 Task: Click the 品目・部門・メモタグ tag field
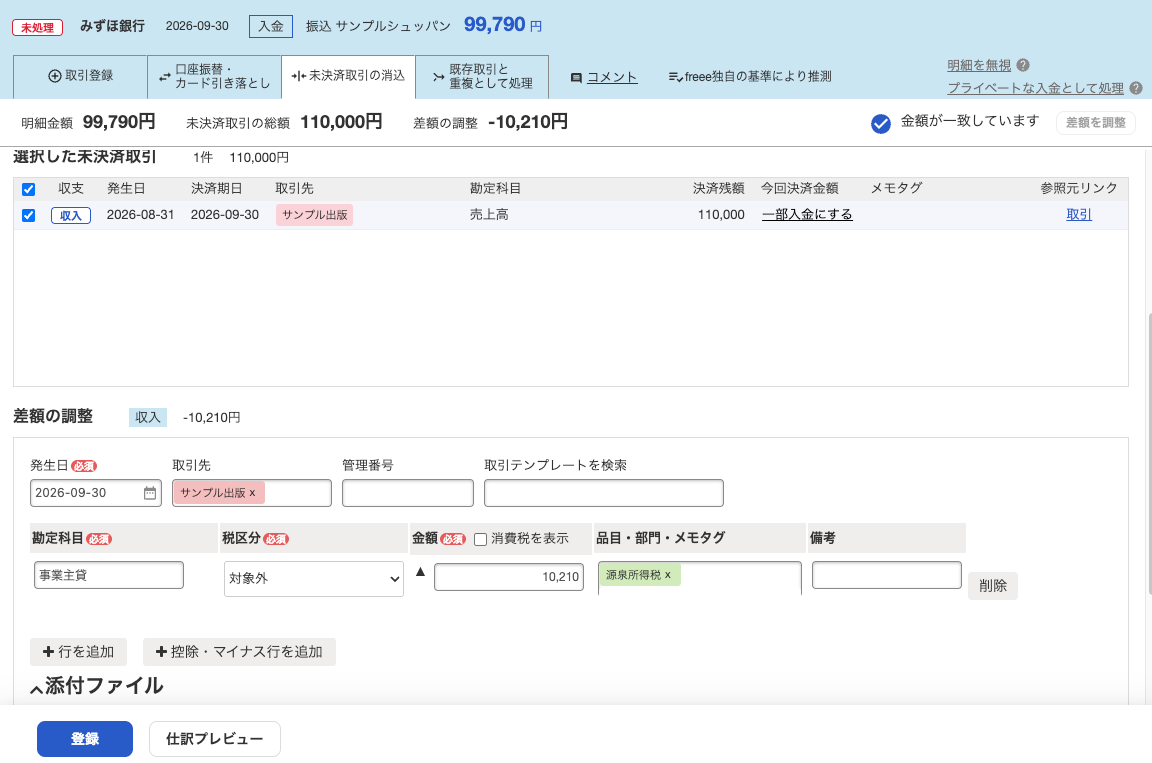[699, 579]
